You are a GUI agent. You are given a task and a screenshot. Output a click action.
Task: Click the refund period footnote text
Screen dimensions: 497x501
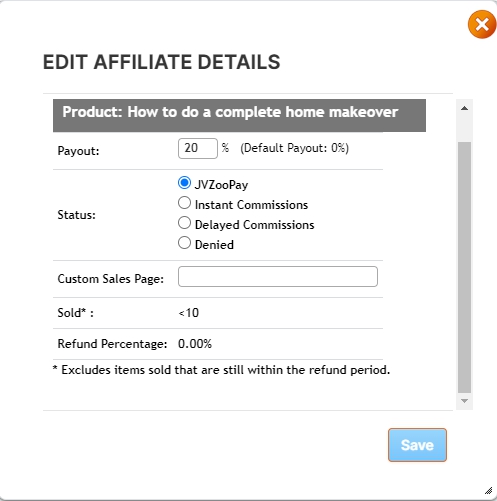[222, 370]
